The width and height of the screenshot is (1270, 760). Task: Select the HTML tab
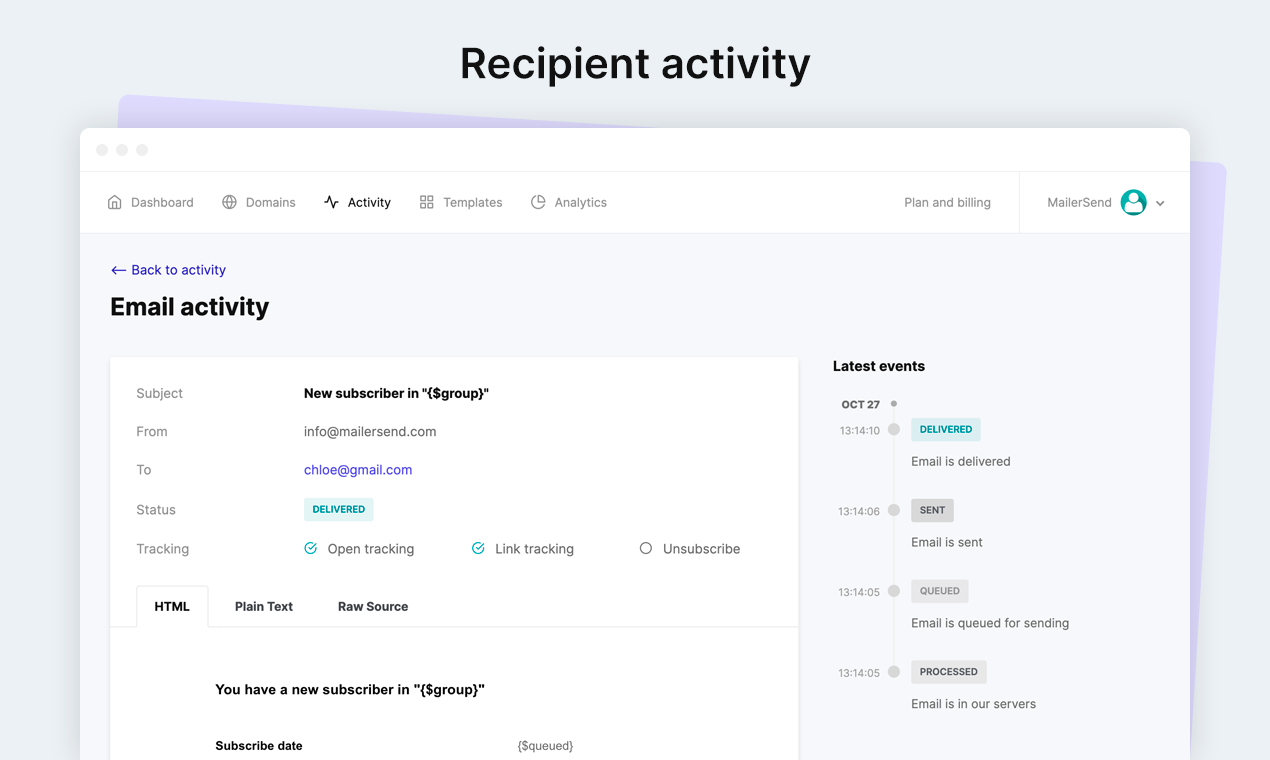[x=172, y=606]
